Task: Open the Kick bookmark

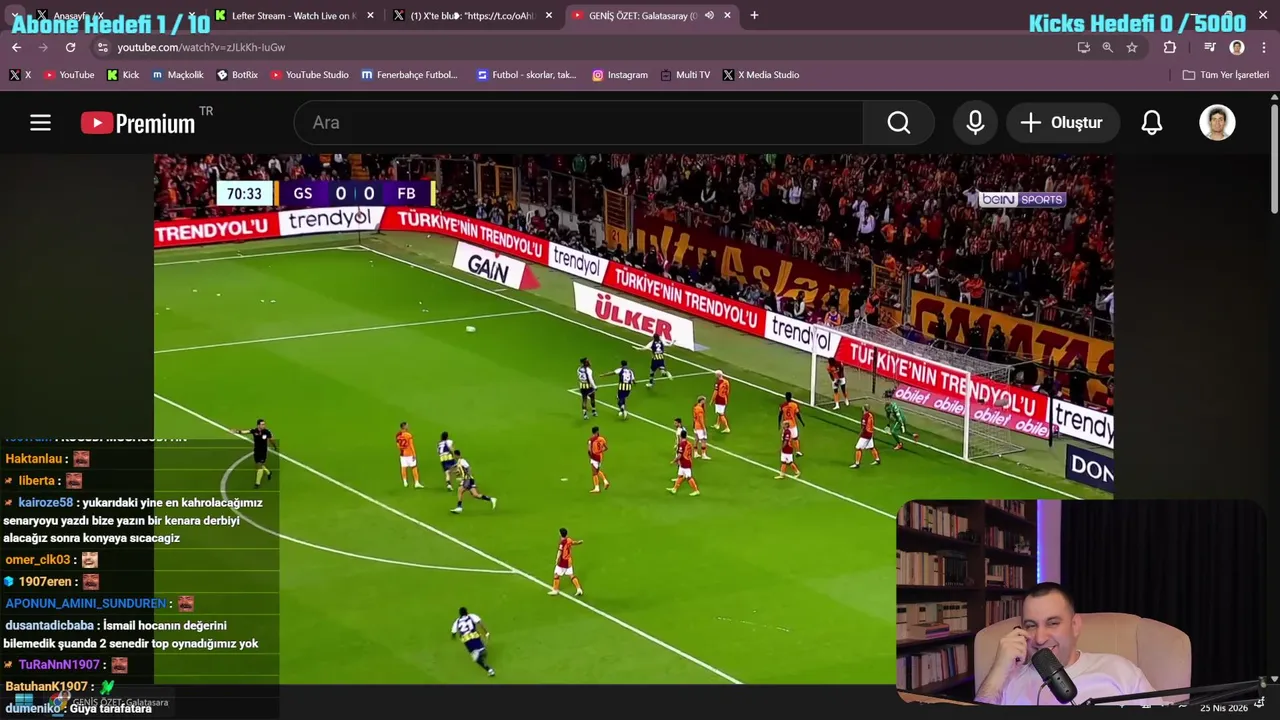Action: pyautogui.click(x=123, y=75)
